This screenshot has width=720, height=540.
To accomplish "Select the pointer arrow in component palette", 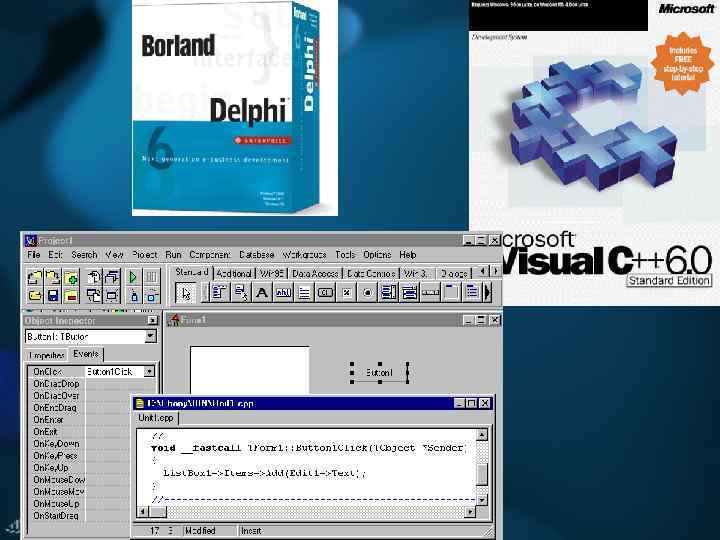I will (x=186, y=292).
